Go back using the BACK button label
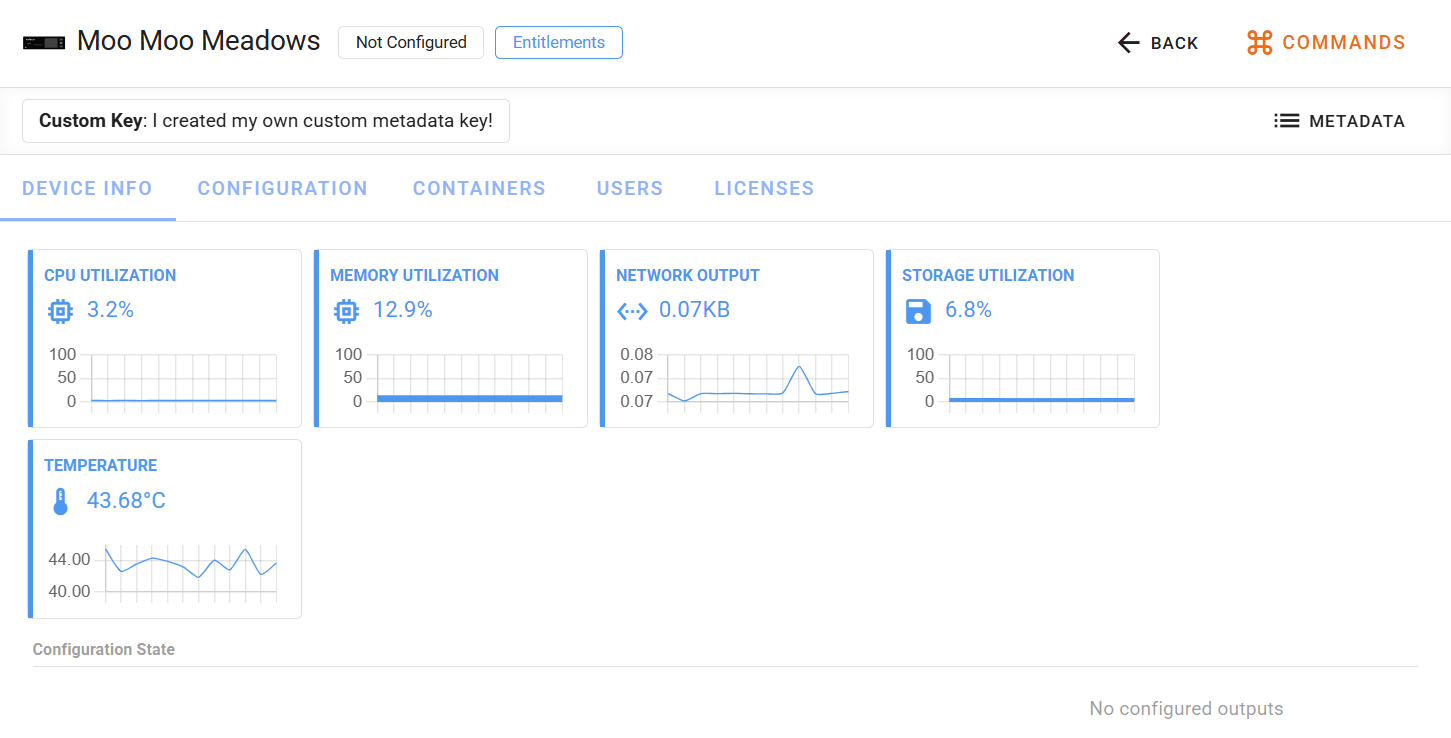 (1175, 43)
